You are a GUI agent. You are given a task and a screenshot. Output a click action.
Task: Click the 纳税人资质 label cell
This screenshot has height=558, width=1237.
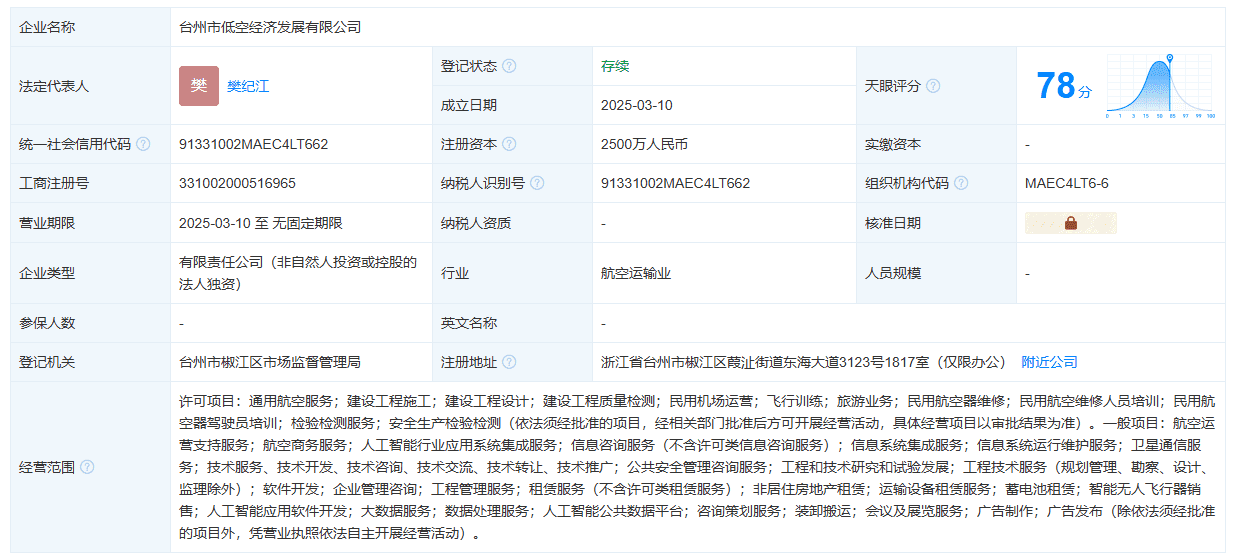(513, 223)
